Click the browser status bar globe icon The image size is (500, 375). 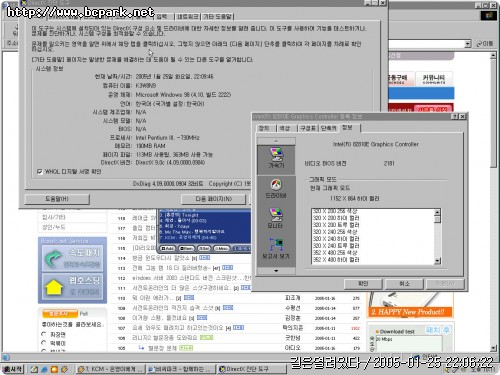coord(5,358)
